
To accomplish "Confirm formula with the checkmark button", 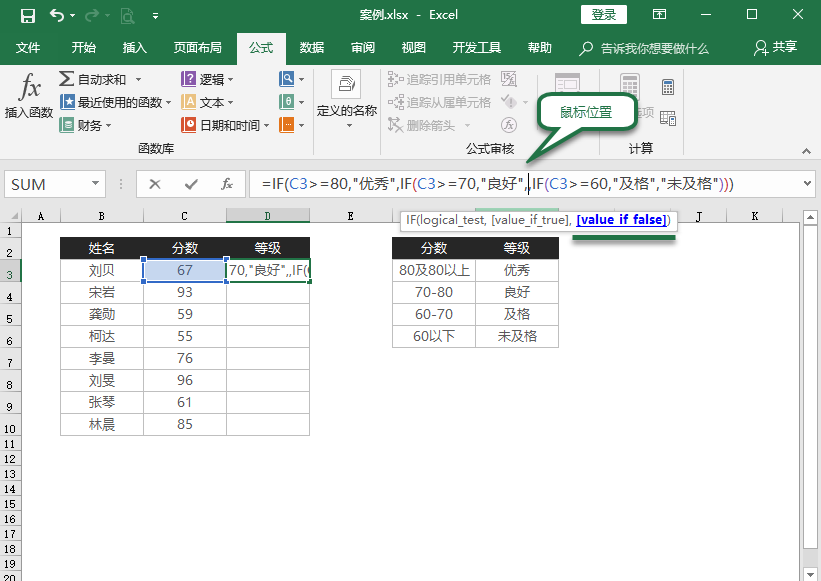I will pyautogui.click(x=191, y=184).
